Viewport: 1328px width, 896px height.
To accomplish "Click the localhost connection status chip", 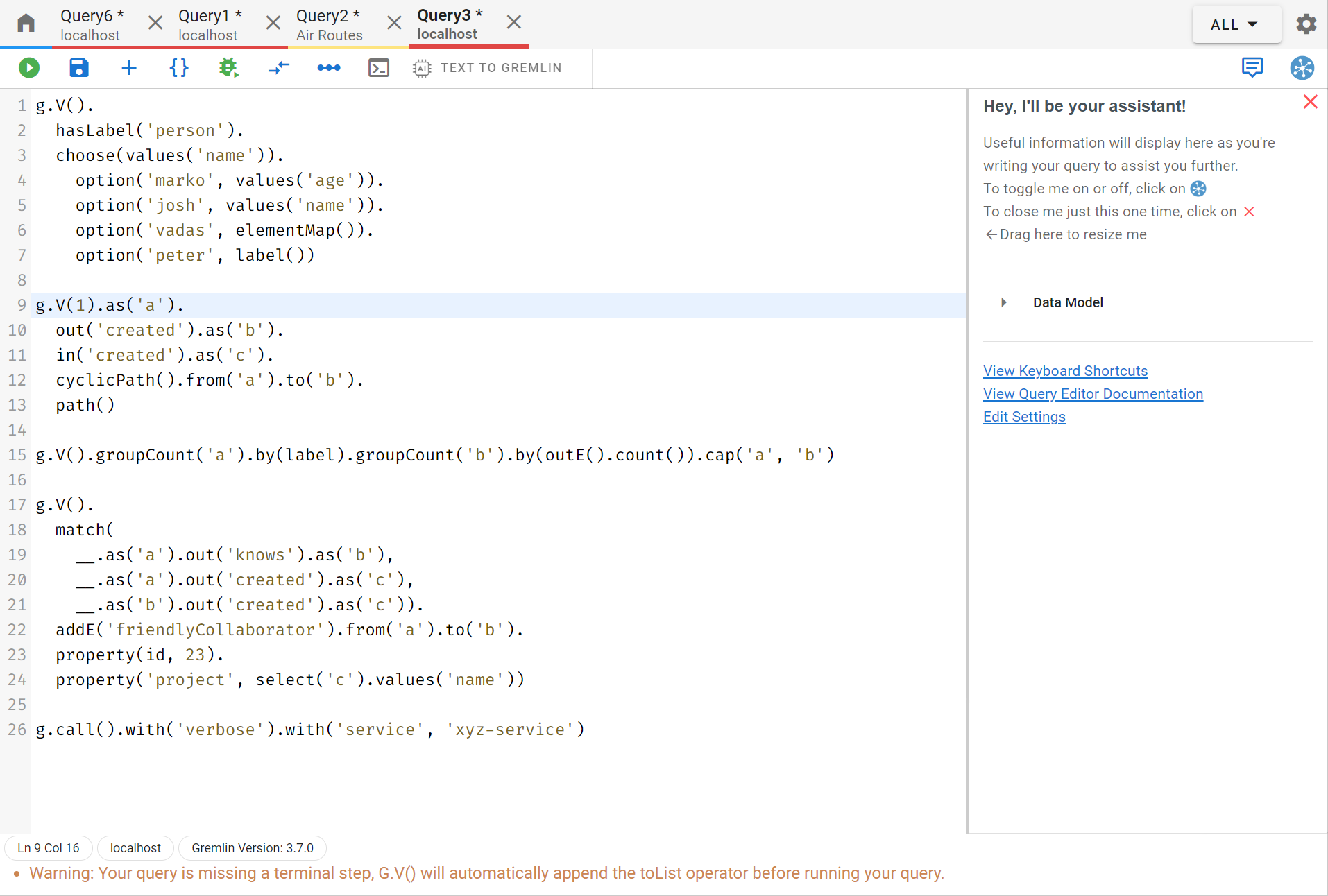I will coord(135,847).
